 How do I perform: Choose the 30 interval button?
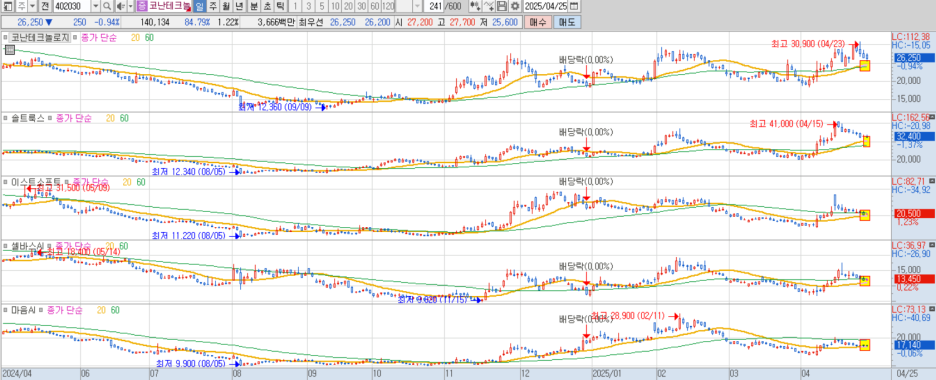tap(362, 7)
